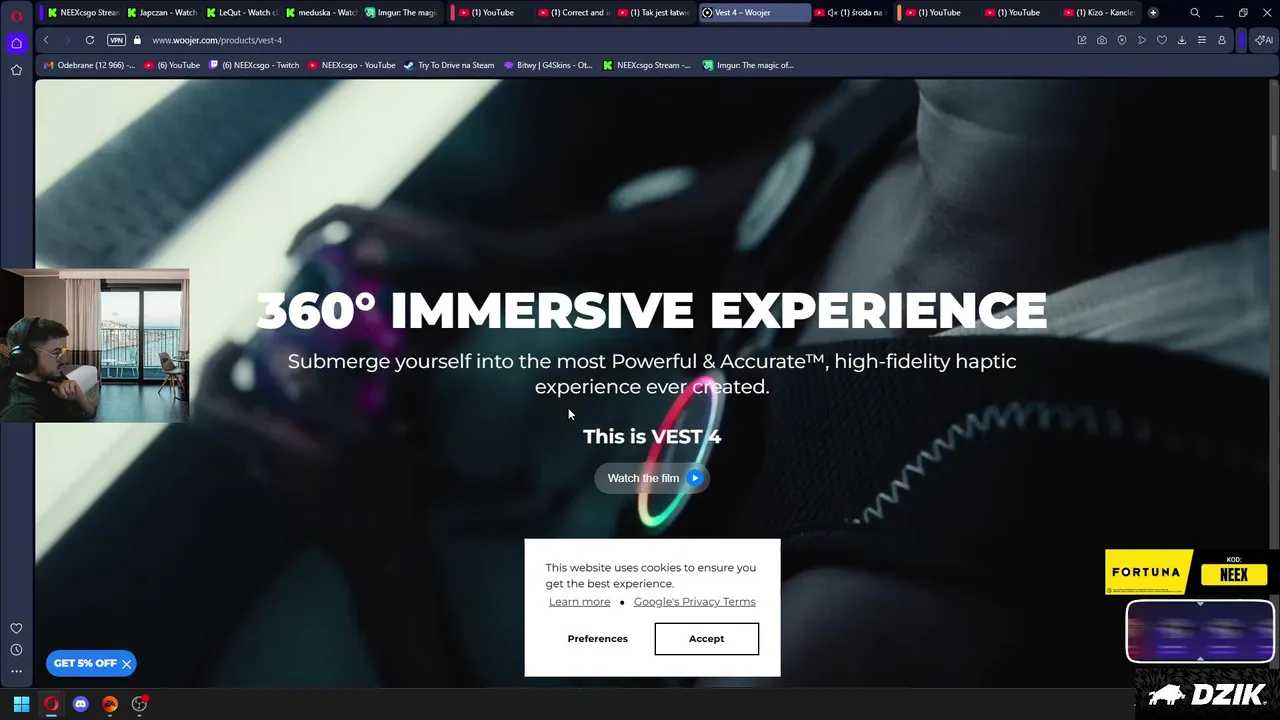Open the downloads icon
Viewport: 1280px width, 720px height.
(x=1182, y=40)
